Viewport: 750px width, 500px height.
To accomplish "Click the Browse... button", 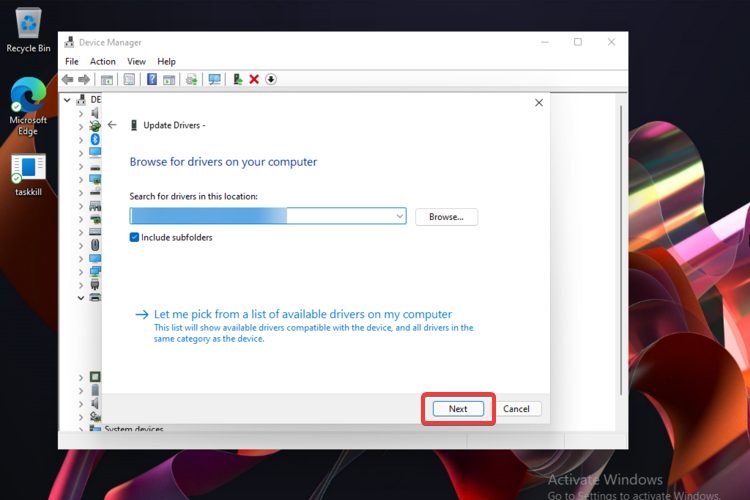I will pos(446,216).
